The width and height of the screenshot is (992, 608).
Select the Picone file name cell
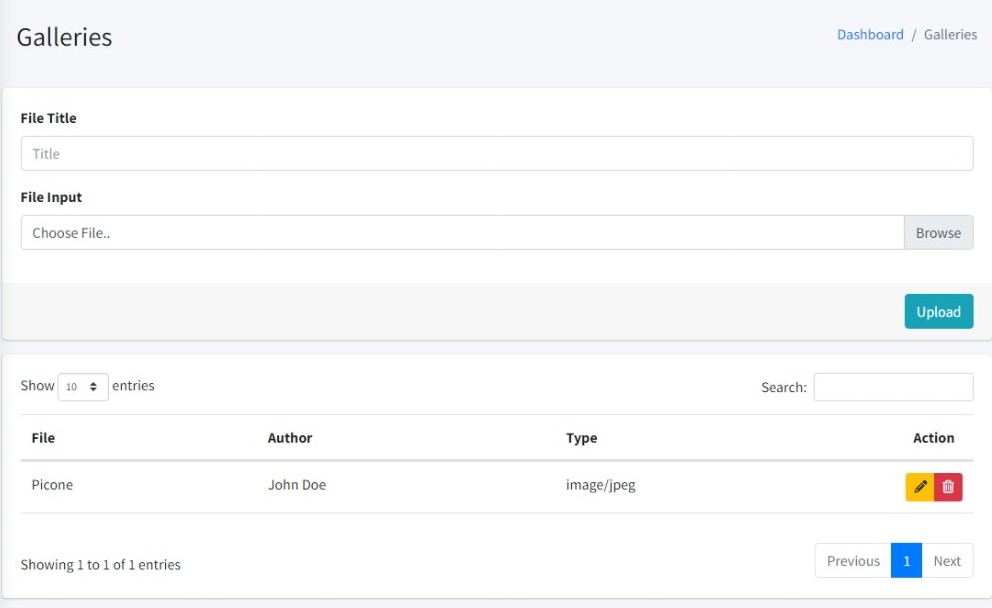click(52, 485)
